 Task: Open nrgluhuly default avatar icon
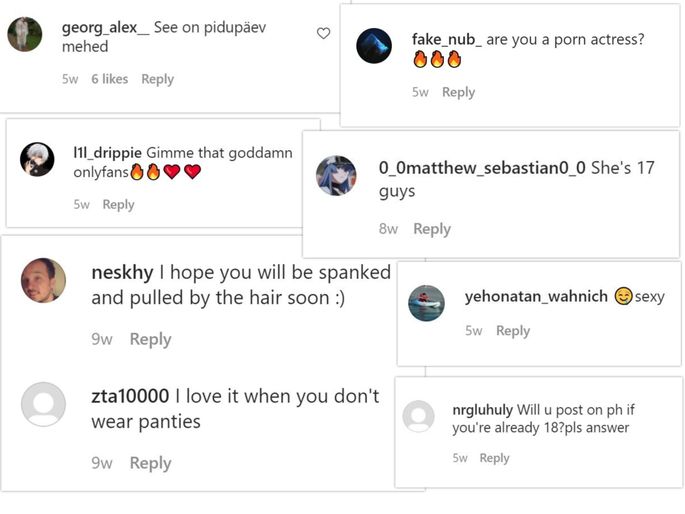point(419,417)
